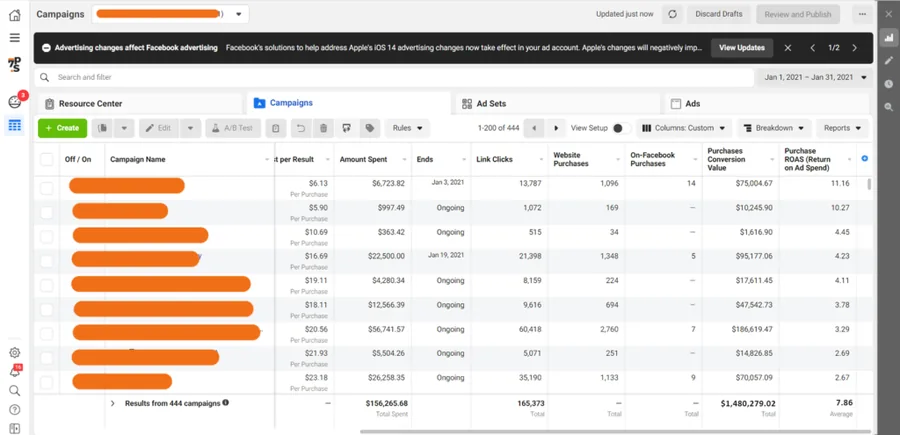Dismiss the advertising changes banner
This screenshot has width=900, height=435.
click(788, 48)
